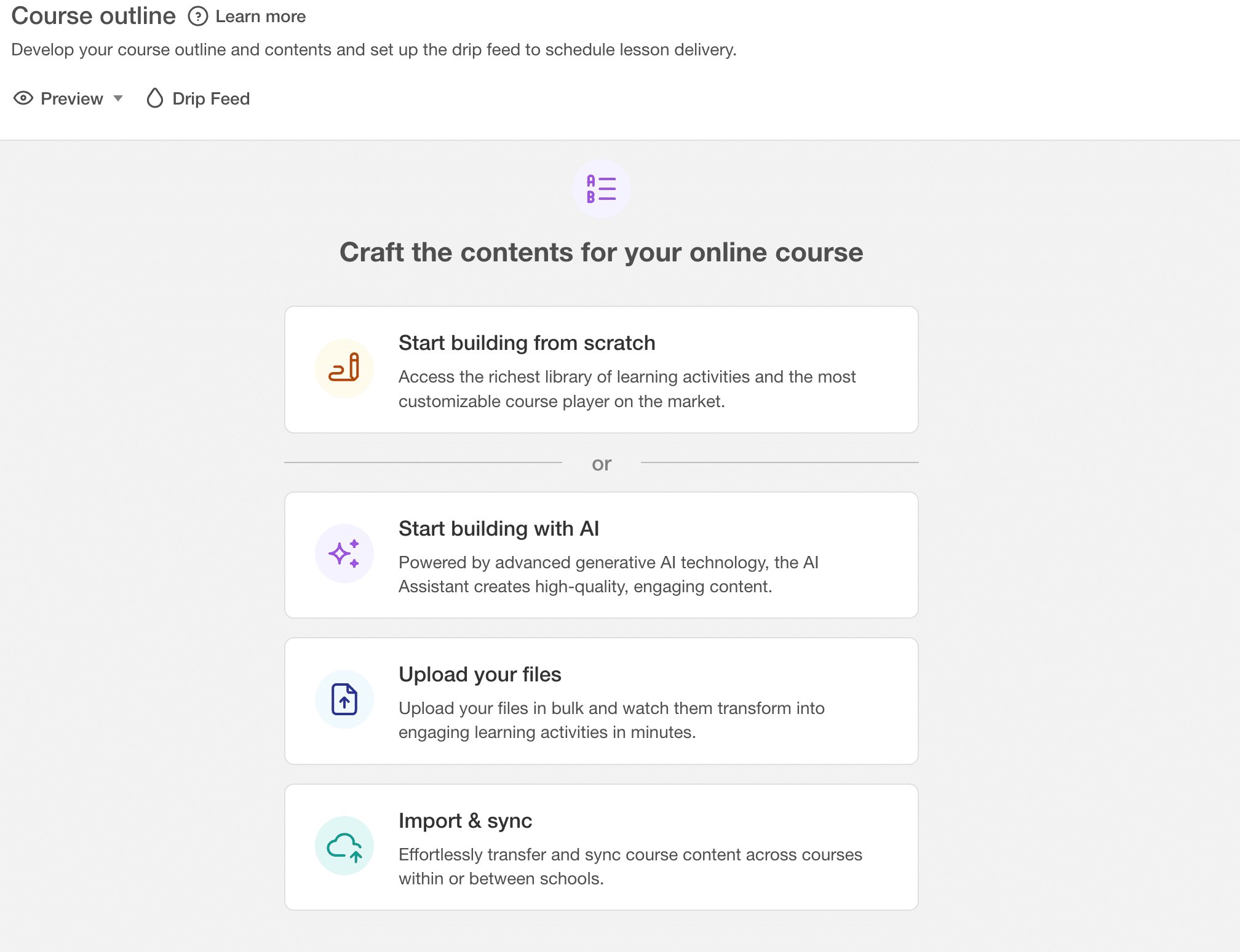Click the Import & sync heading text

465,820
